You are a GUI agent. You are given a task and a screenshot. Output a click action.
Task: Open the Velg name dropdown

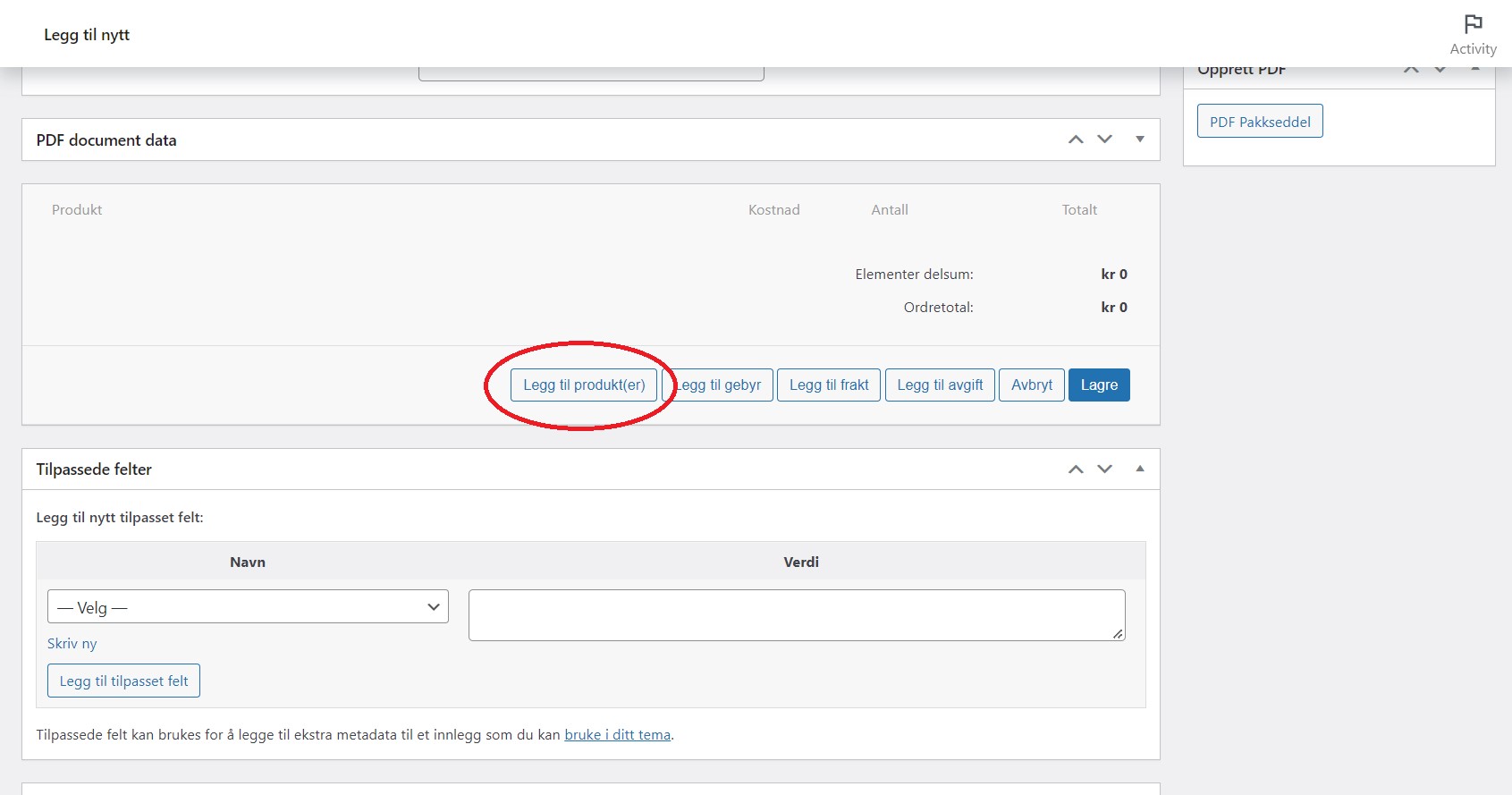pyautogui.click(x=248, y=607)
